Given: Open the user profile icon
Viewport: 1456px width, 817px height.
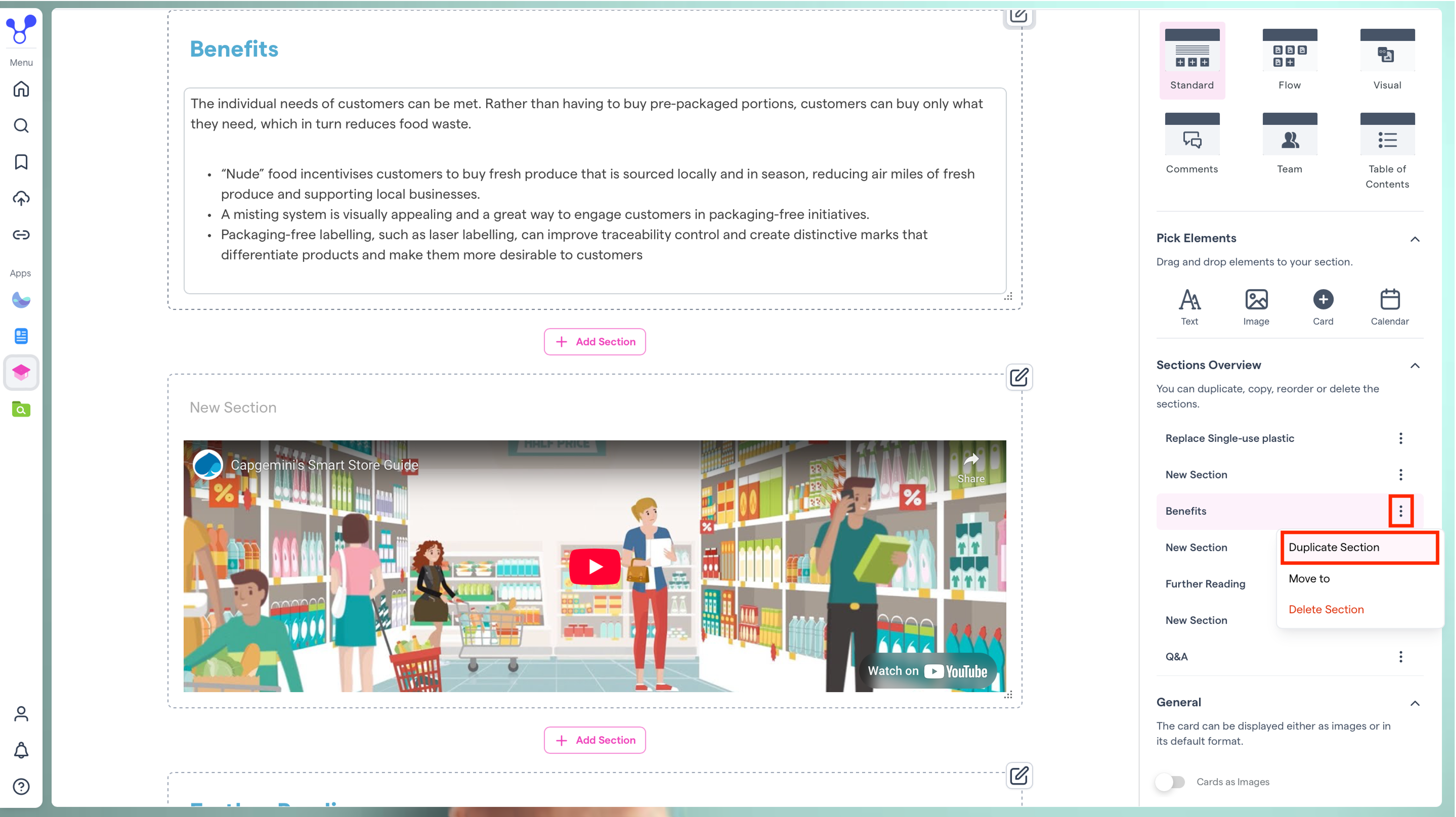Looking at the screenshot, I should pos(21,714).
